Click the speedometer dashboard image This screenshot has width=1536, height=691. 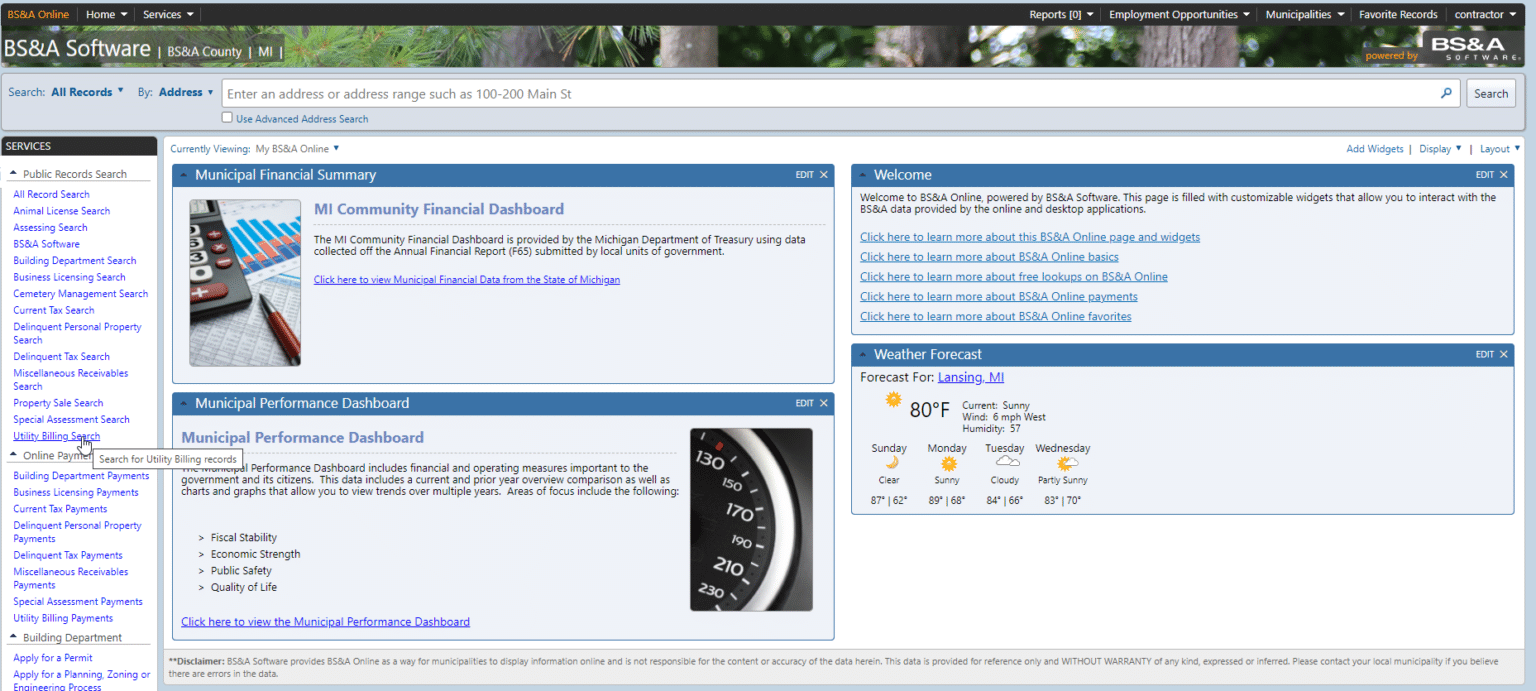[x=751, y=519]
